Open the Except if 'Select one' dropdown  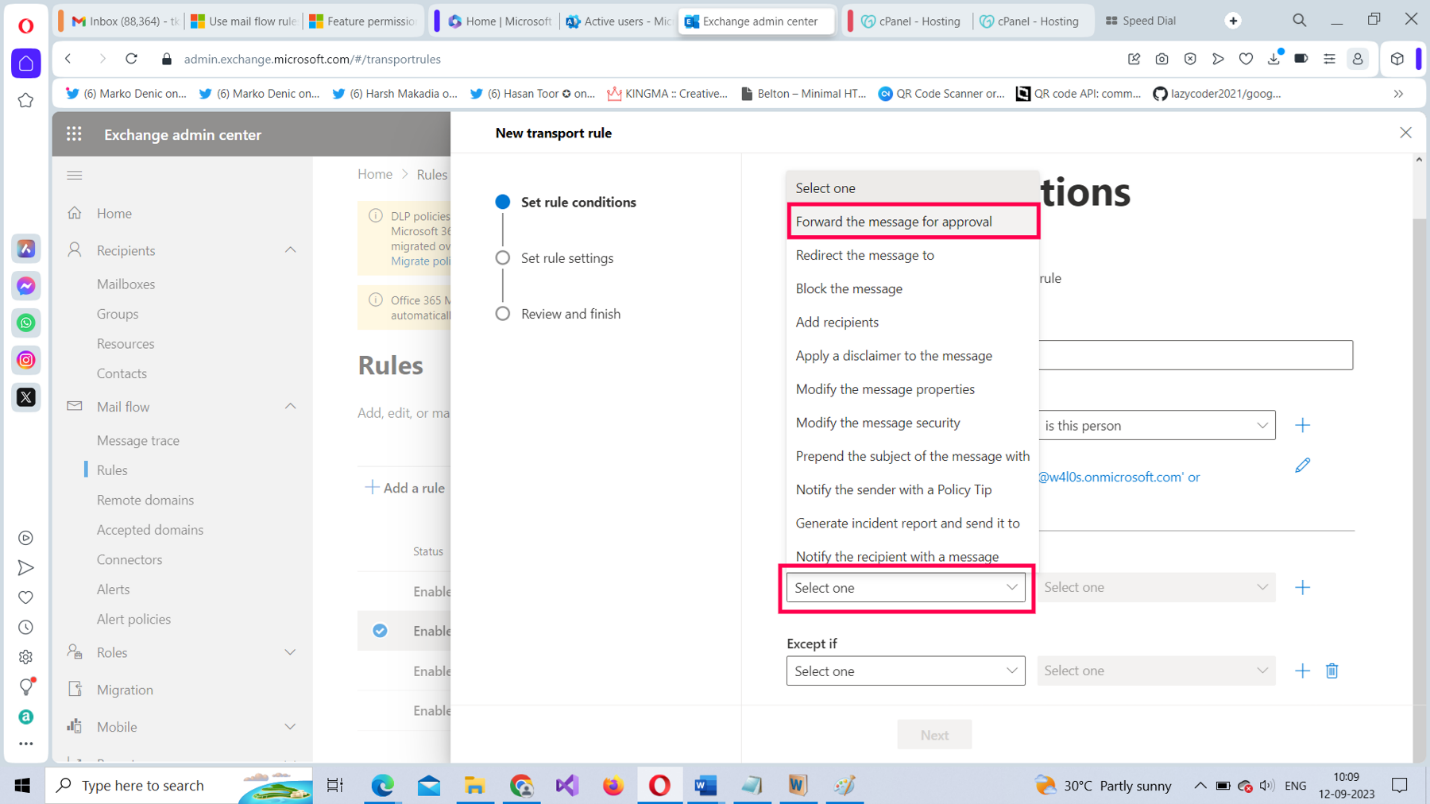[x=905, y=671]
